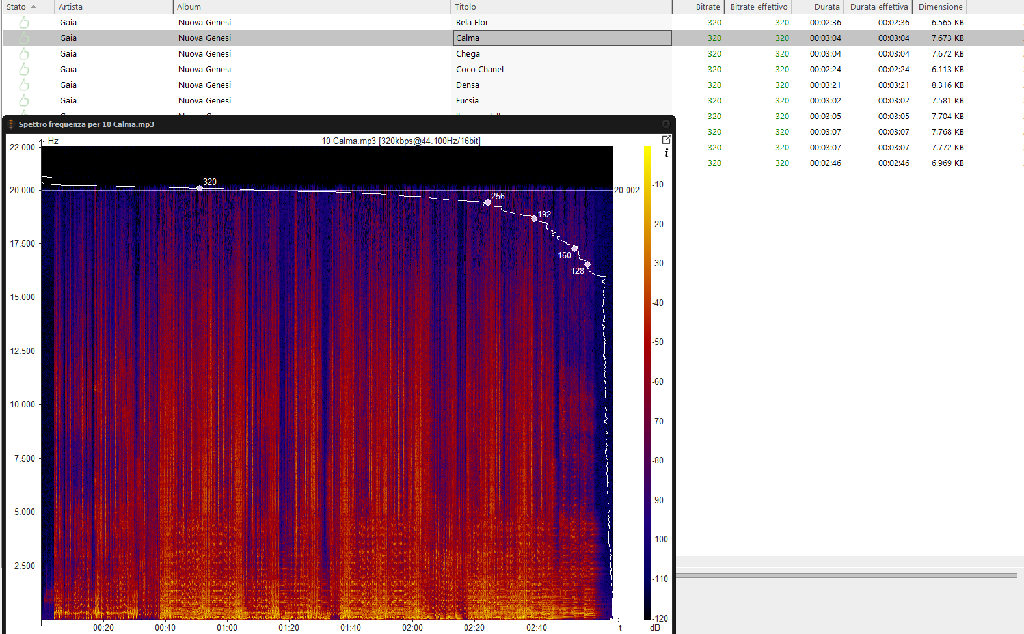Open the spectrum export pop-out icon
This screenshot has height=634, width=1024.
click(x=666, y=140)
